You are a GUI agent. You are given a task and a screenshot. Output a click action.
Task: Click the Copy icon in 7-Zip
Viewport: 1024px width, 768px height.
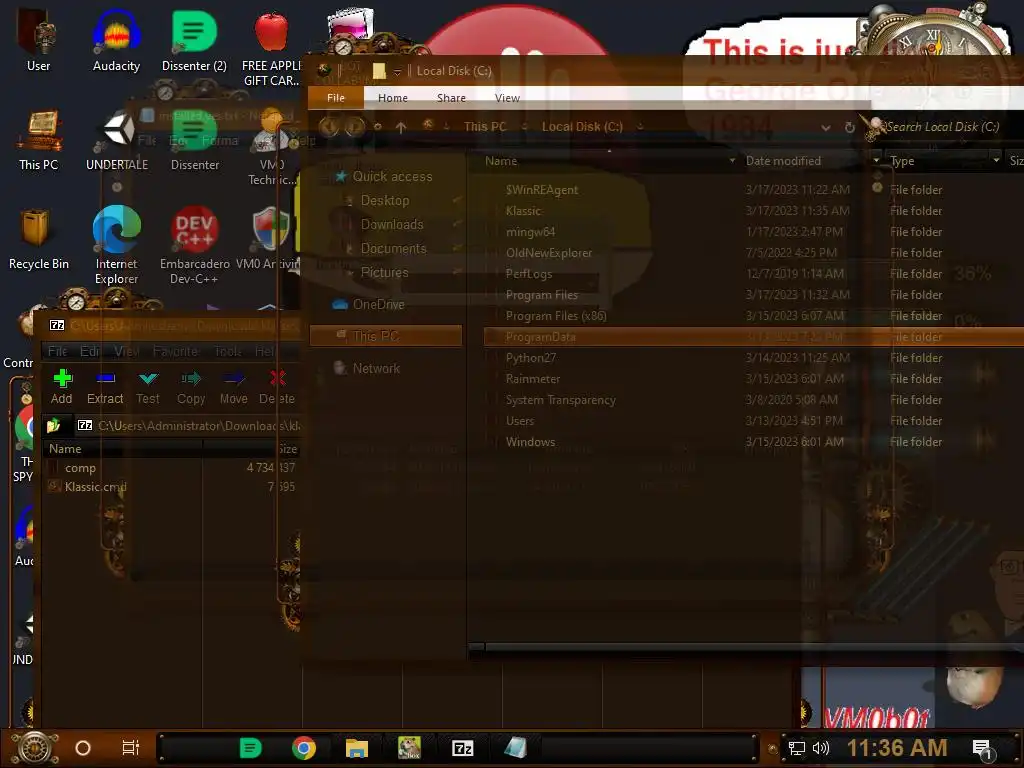[191, 378]
